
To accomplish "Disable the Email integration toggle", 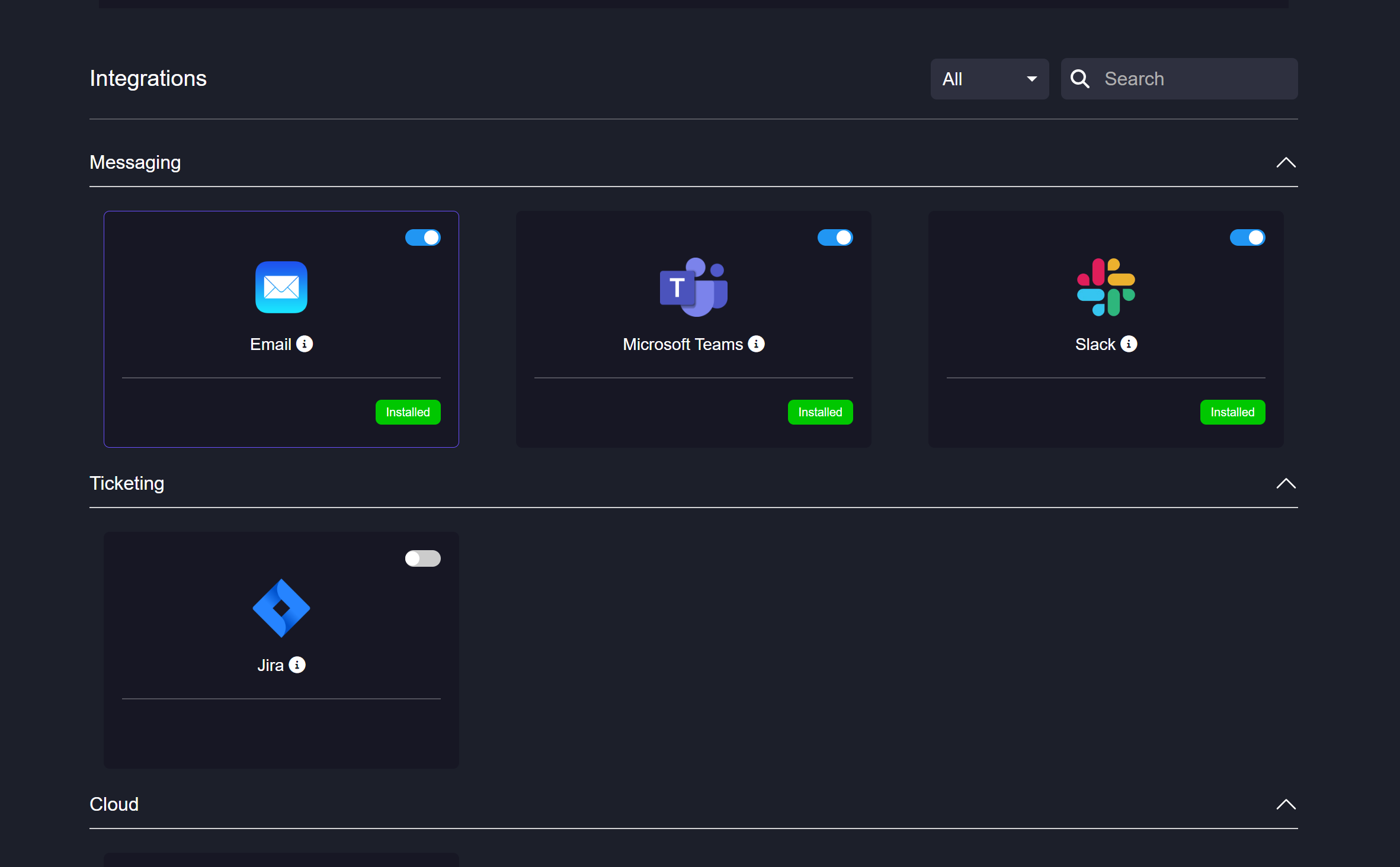I will (x=422, y=237).
